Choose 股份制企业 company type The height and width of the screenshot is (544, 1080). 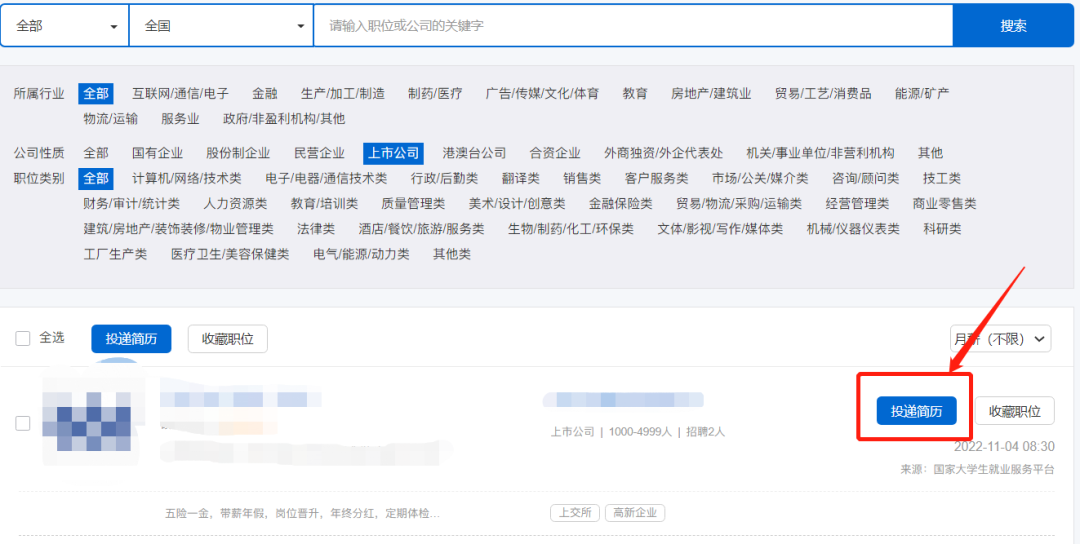(238, 153)
